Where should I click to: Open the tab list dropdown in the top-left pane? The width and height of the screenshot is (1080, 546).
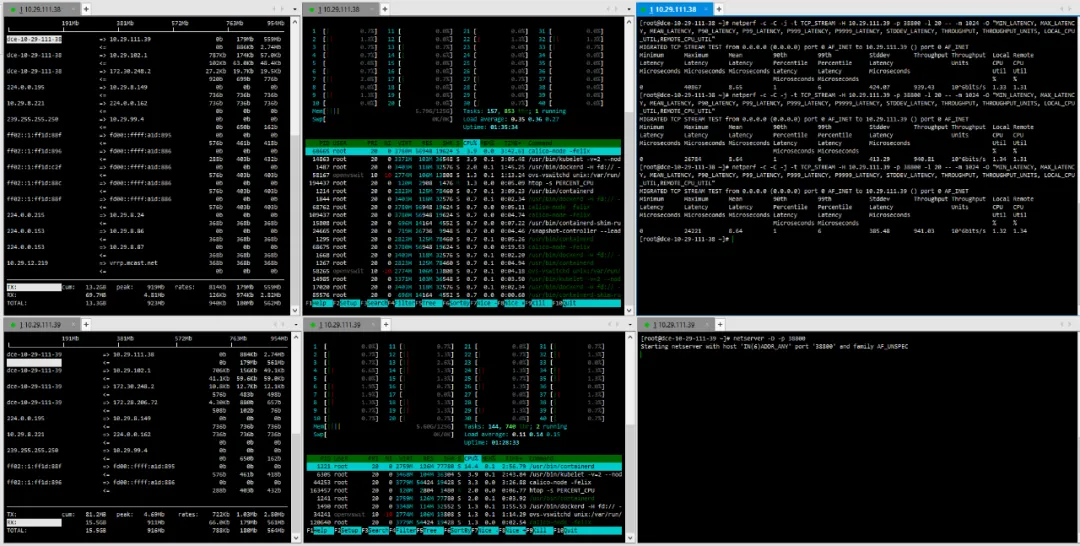293,10
